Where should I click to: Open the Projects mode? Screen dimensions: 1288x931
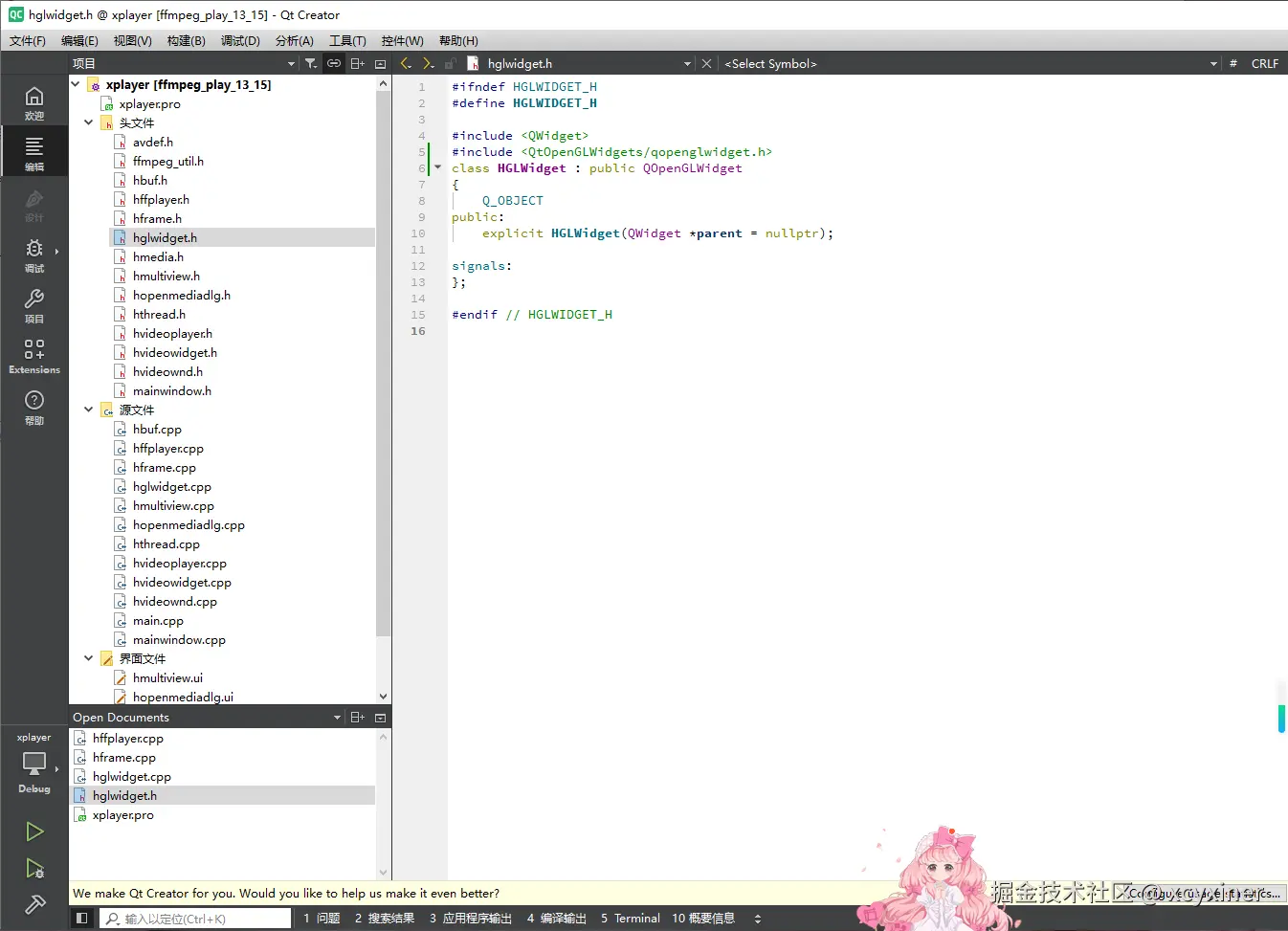click(x=34, y=305)
